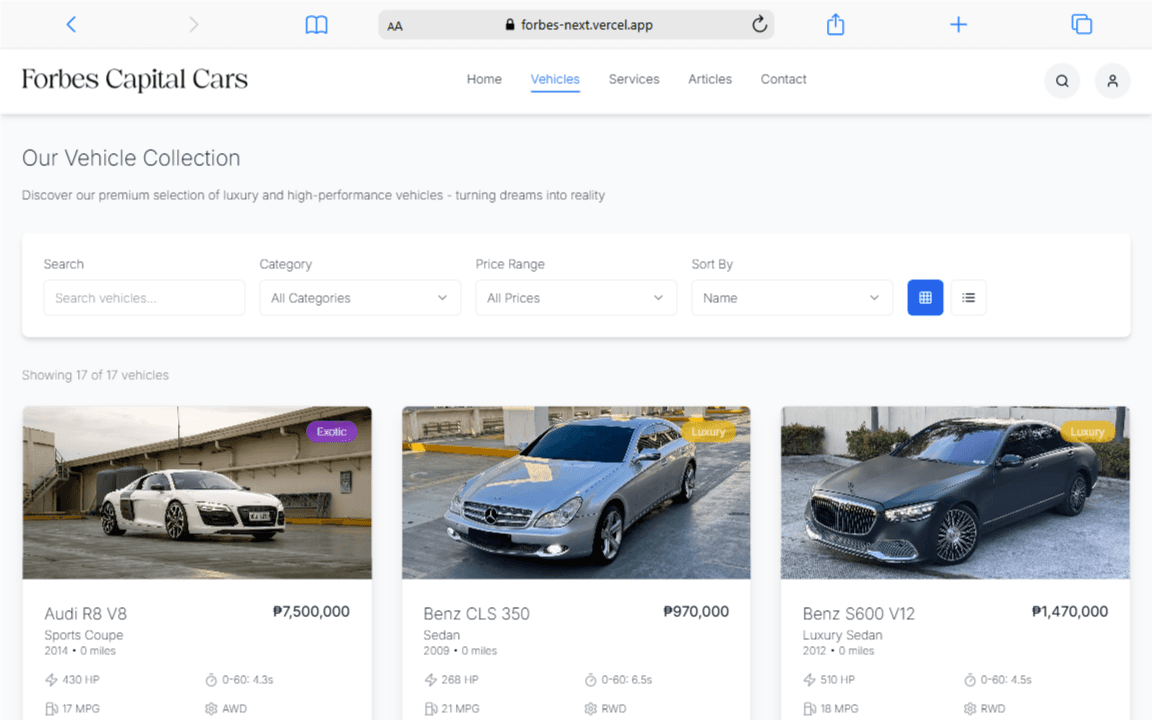Switch to grid view layout
Image resolution: width=1152 pixels, height=720 pixels.
click(x=925, y=298)
